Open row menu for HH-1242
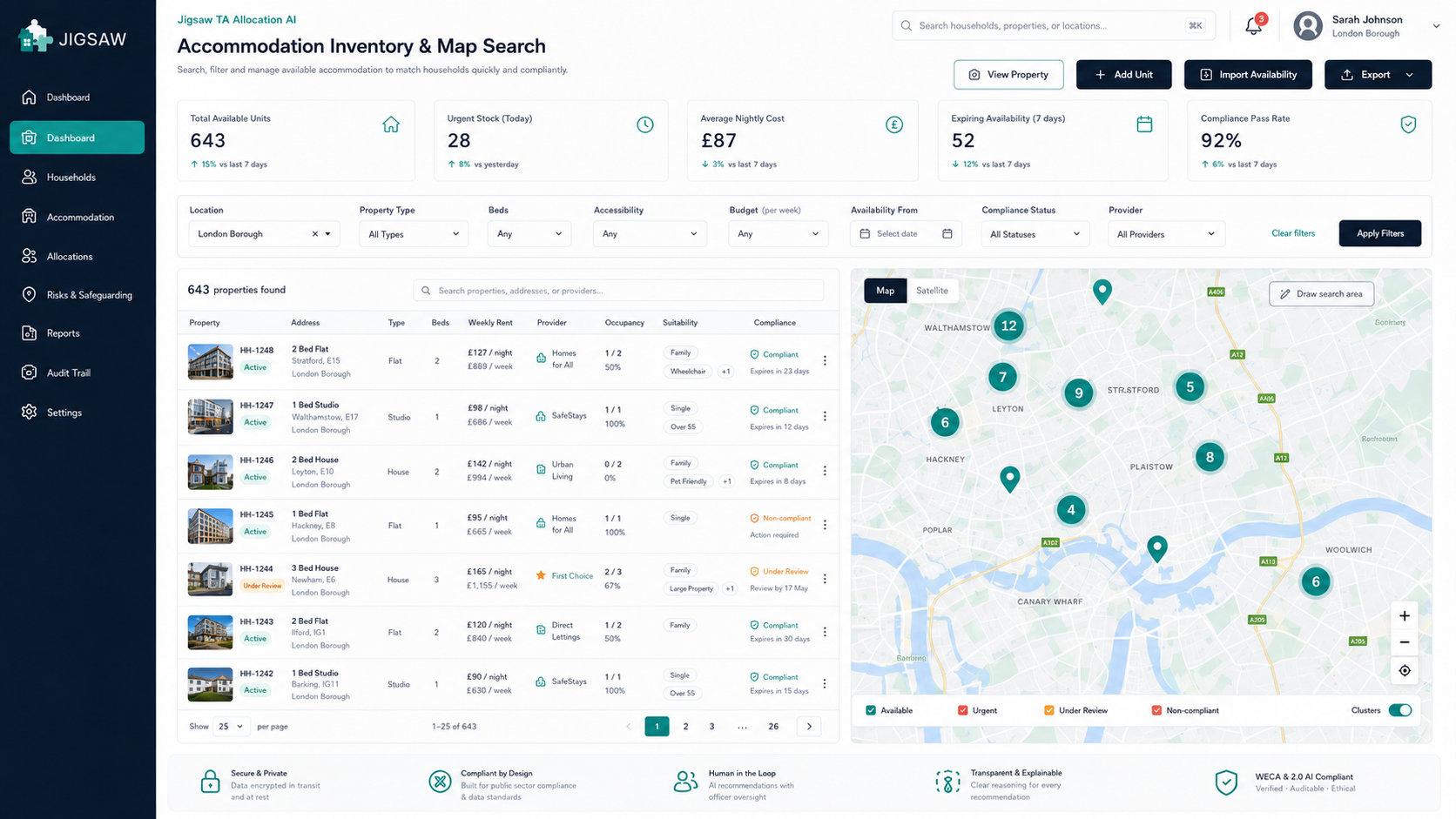 pos(825,684)
